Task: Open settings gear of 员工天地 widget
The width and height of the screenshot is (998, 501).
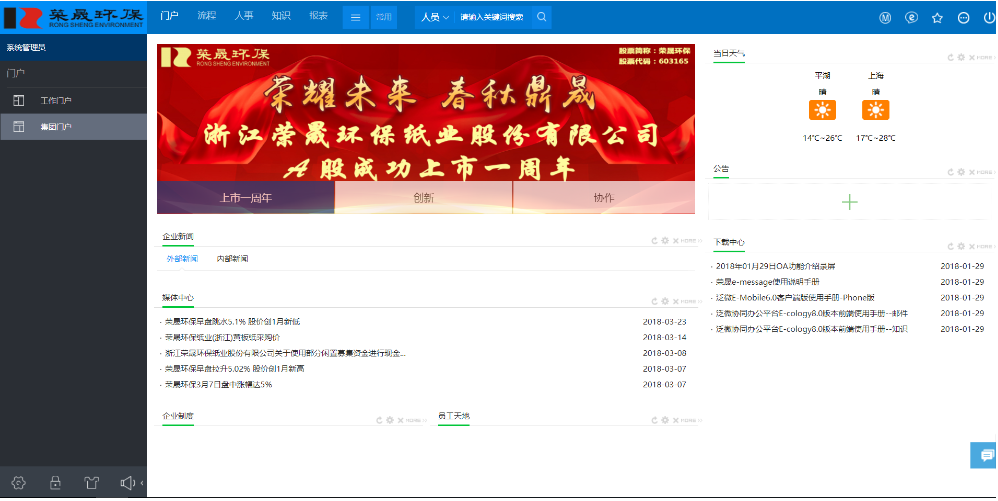Action: 665,420
